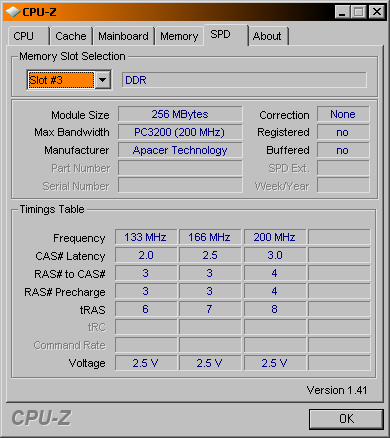Open the CPU tab
The height and width of the screenshot is (438, 390).
pyautogui.click(x=28, y=36)
